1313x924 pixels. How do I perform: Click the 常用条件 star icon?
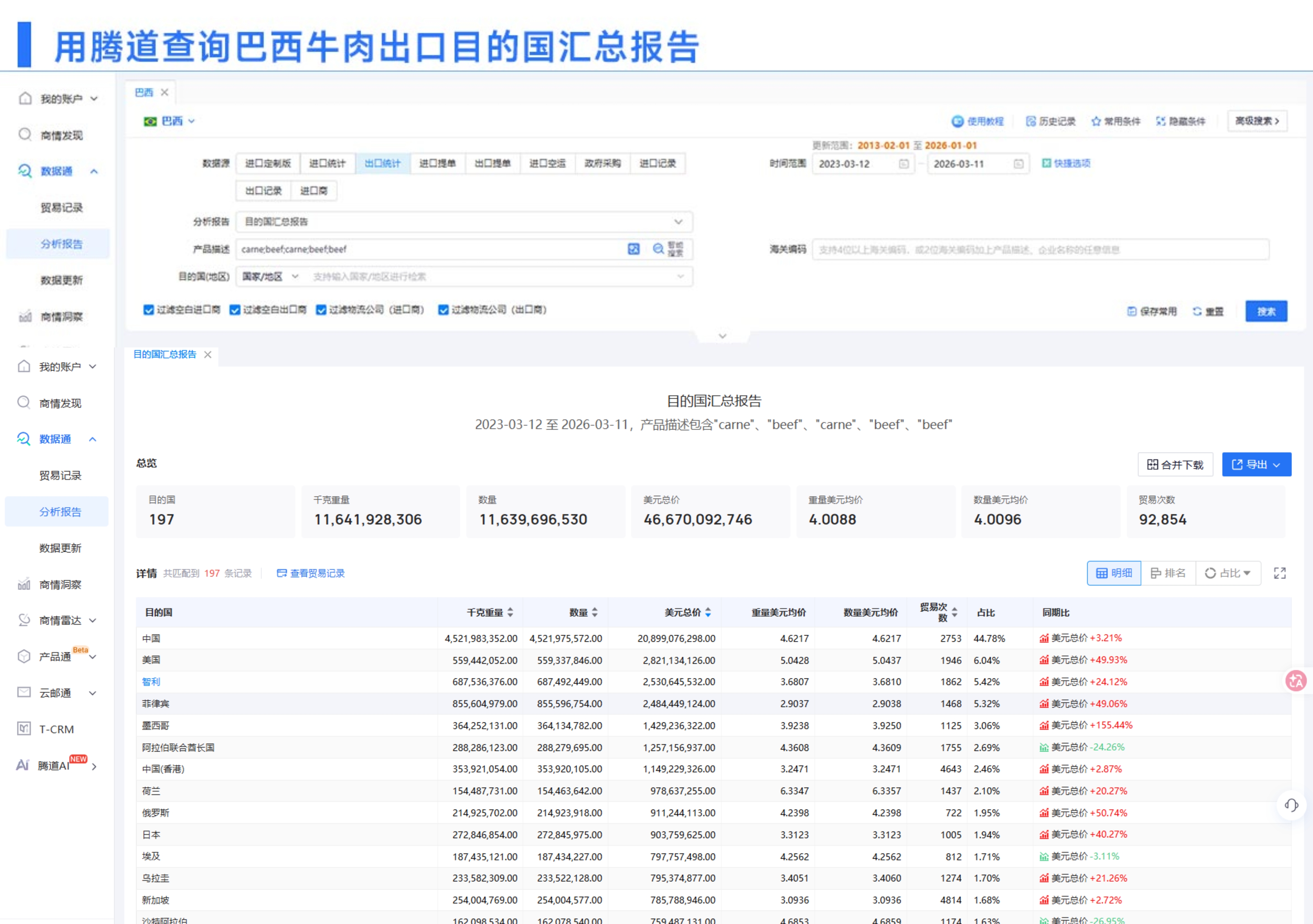pyautogui.click(x=1096, y=121)
